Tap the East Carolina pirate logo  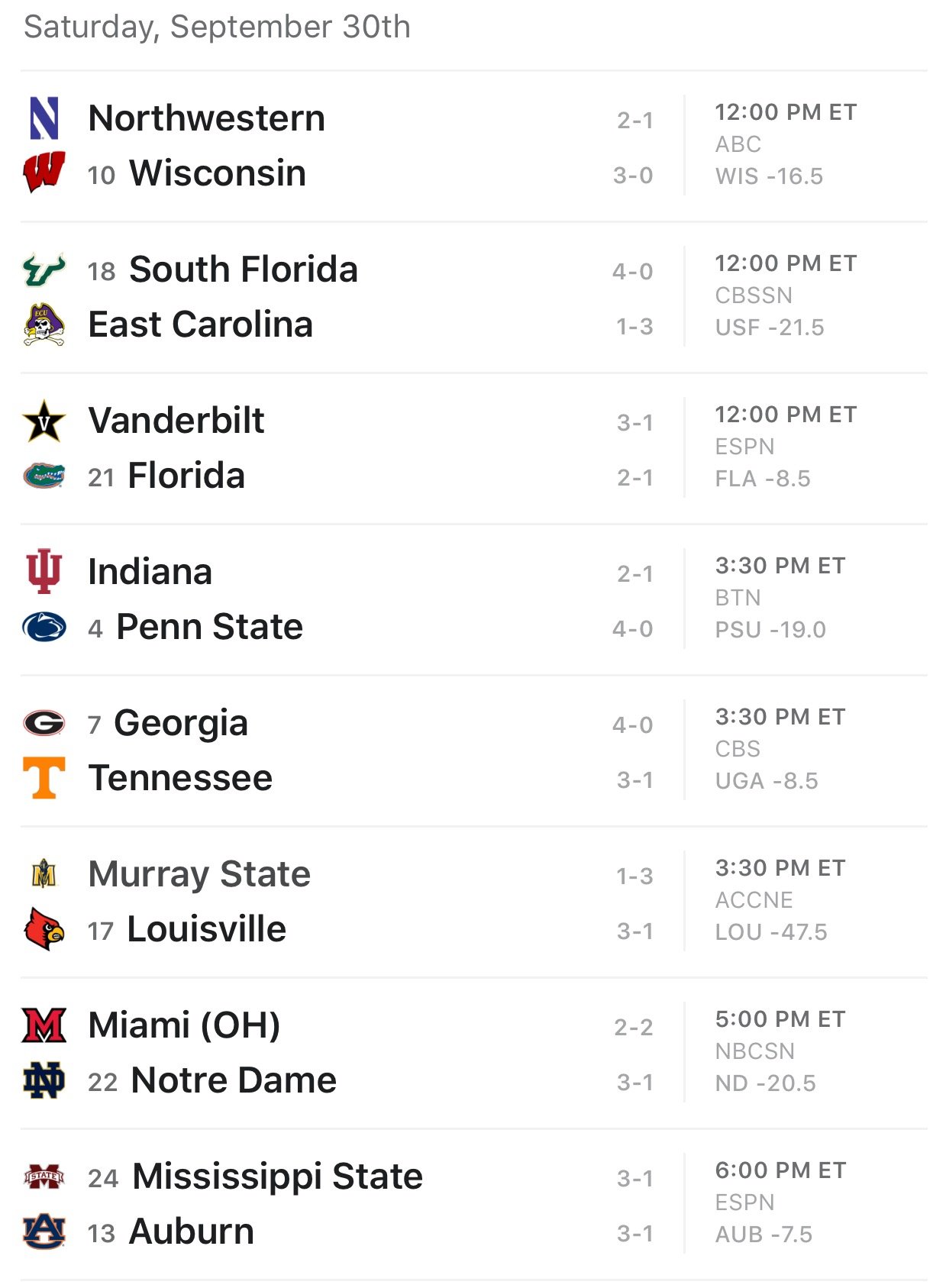44,324
